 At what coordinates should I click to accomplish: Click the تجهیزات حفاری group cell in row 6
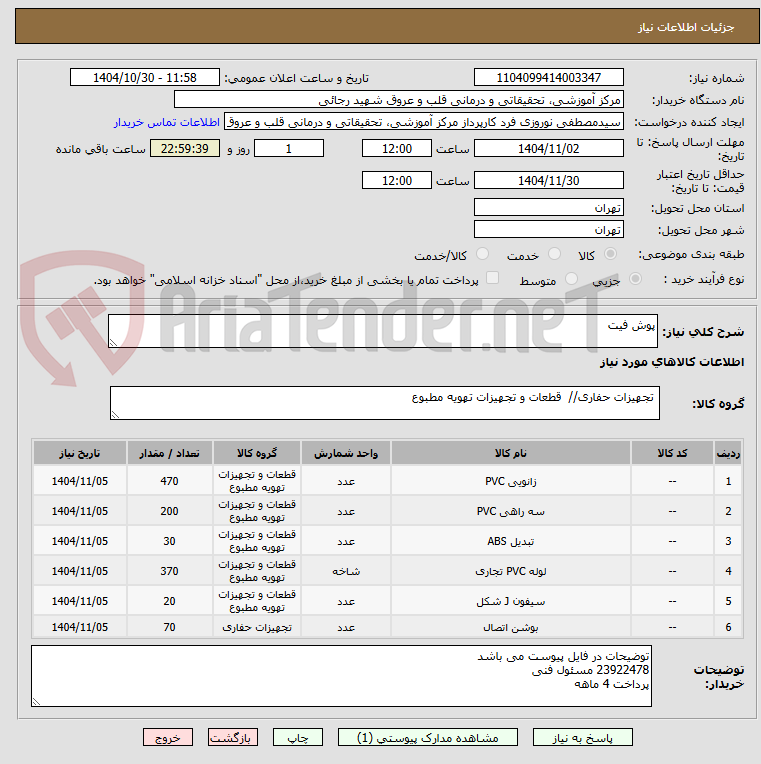click(x=257, y=628)
